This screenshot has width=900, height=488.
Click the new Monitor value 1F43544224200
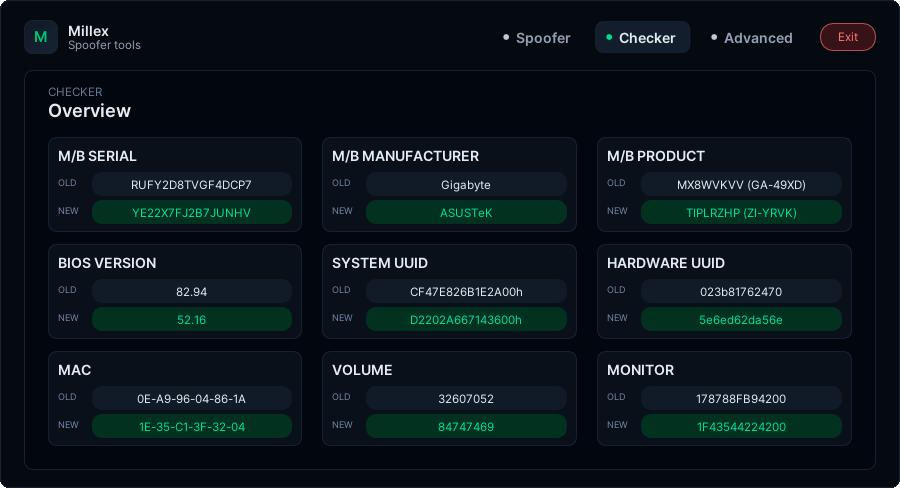click(x=741, y=426)
